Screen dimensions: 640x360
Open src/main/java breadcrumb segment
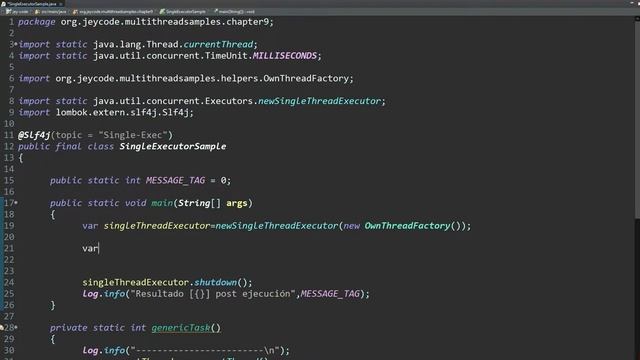(53, 12)
